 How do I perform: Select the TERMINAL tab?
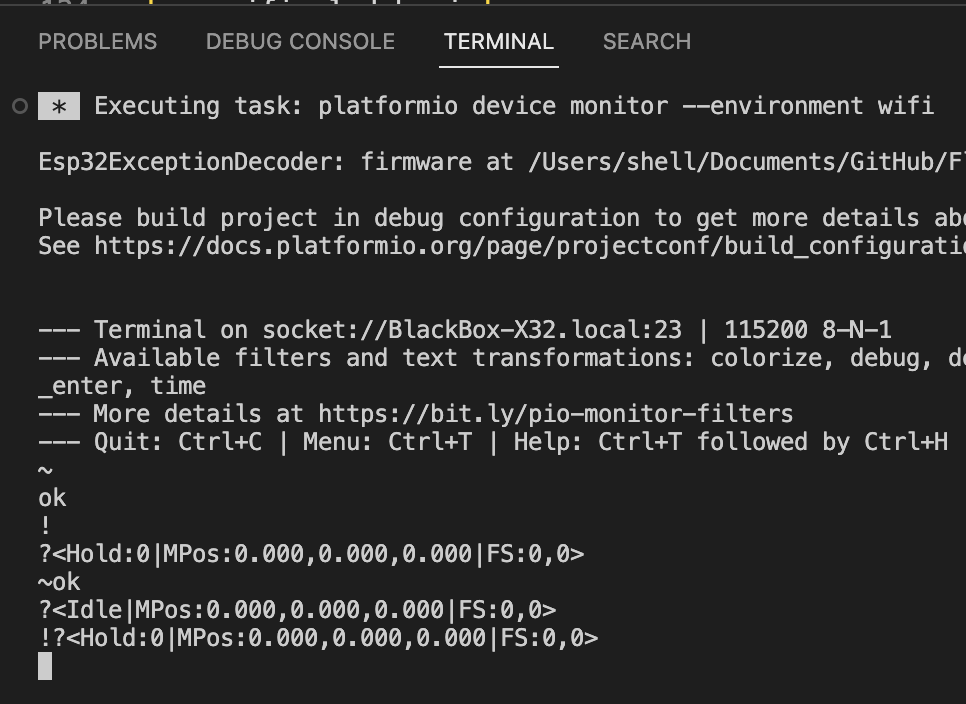498,41
